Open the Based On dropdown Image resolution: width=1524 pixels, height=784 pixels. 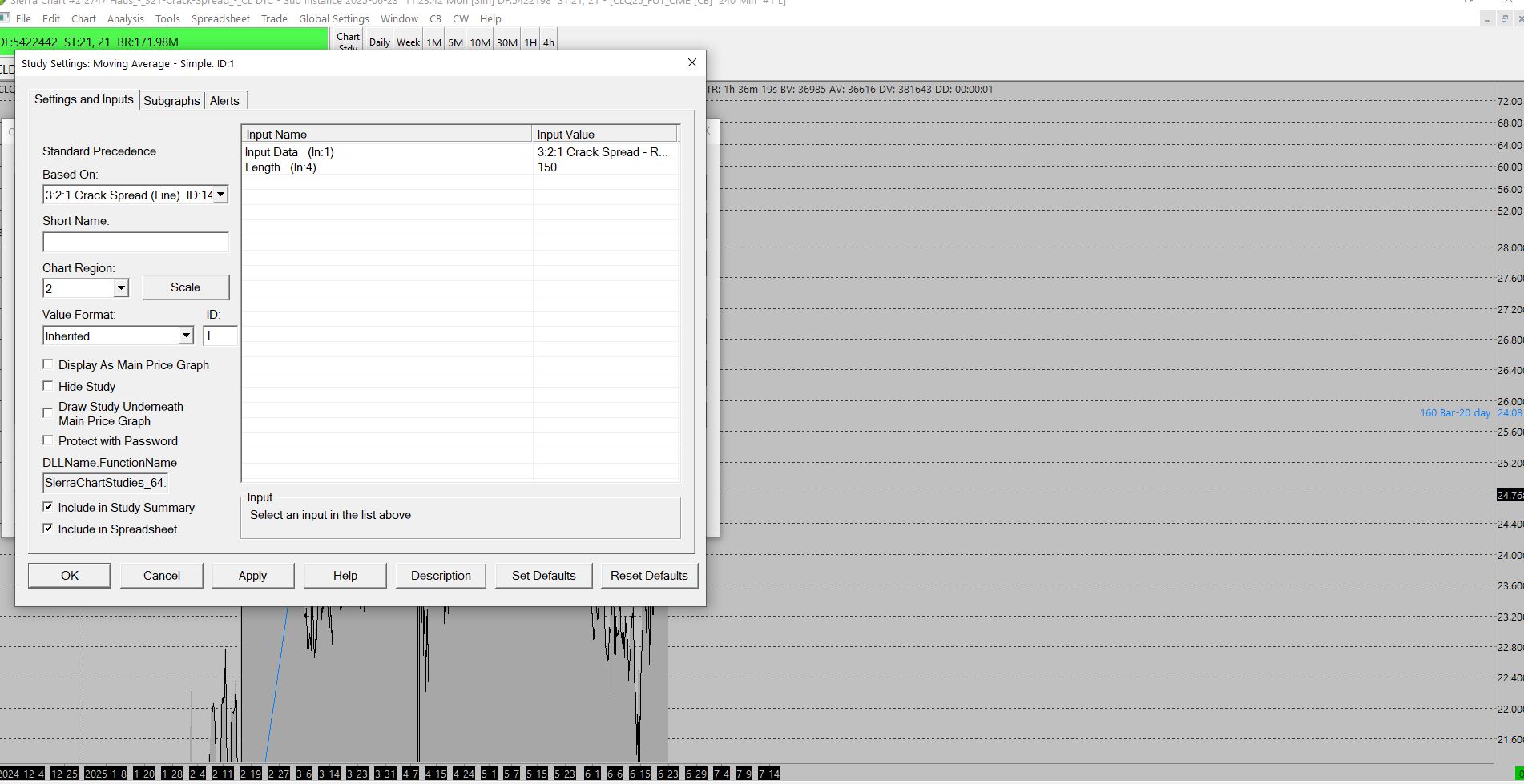point(220,195)
